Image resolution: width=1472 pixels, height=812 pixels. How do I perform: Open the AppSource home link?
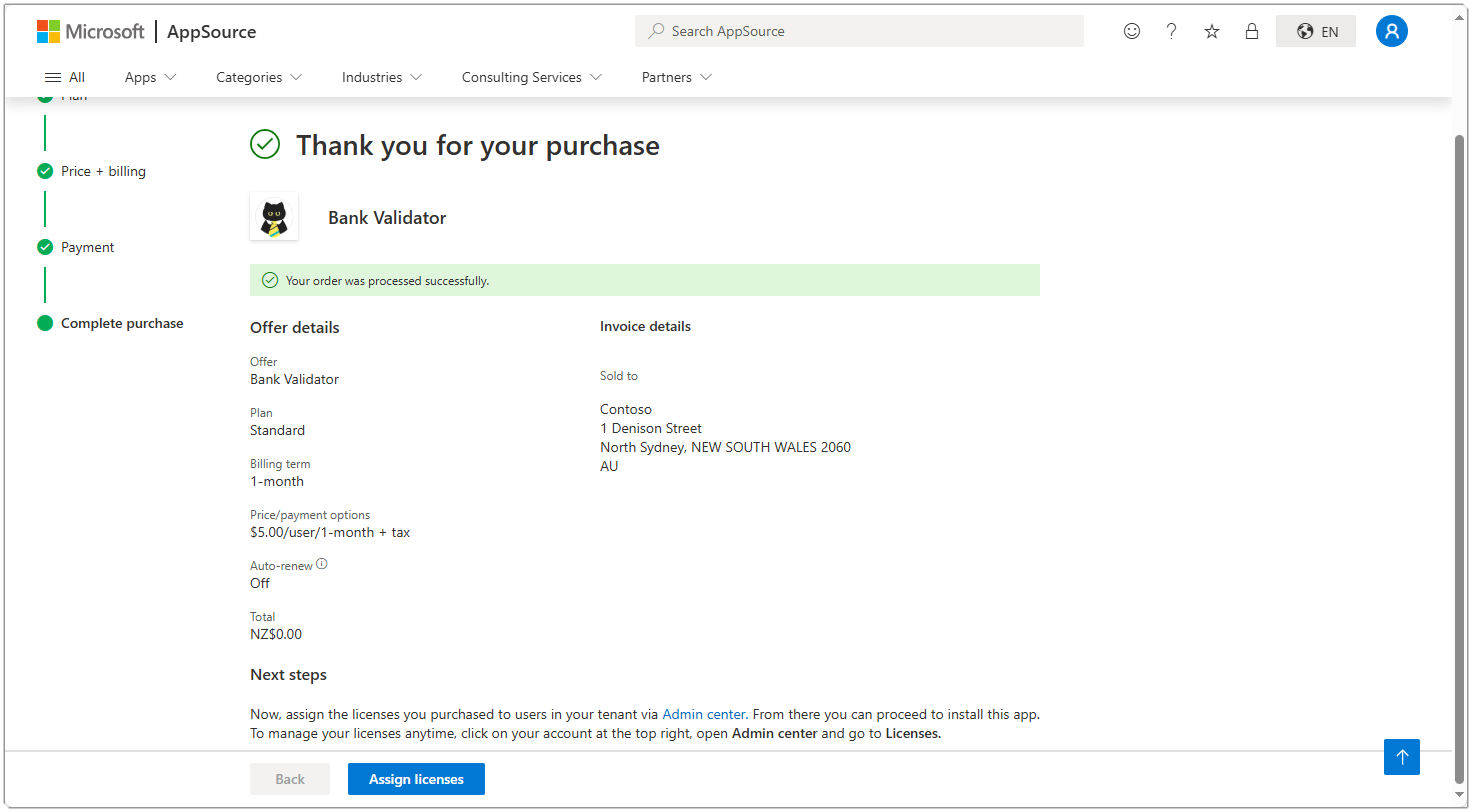pos(211,32)
